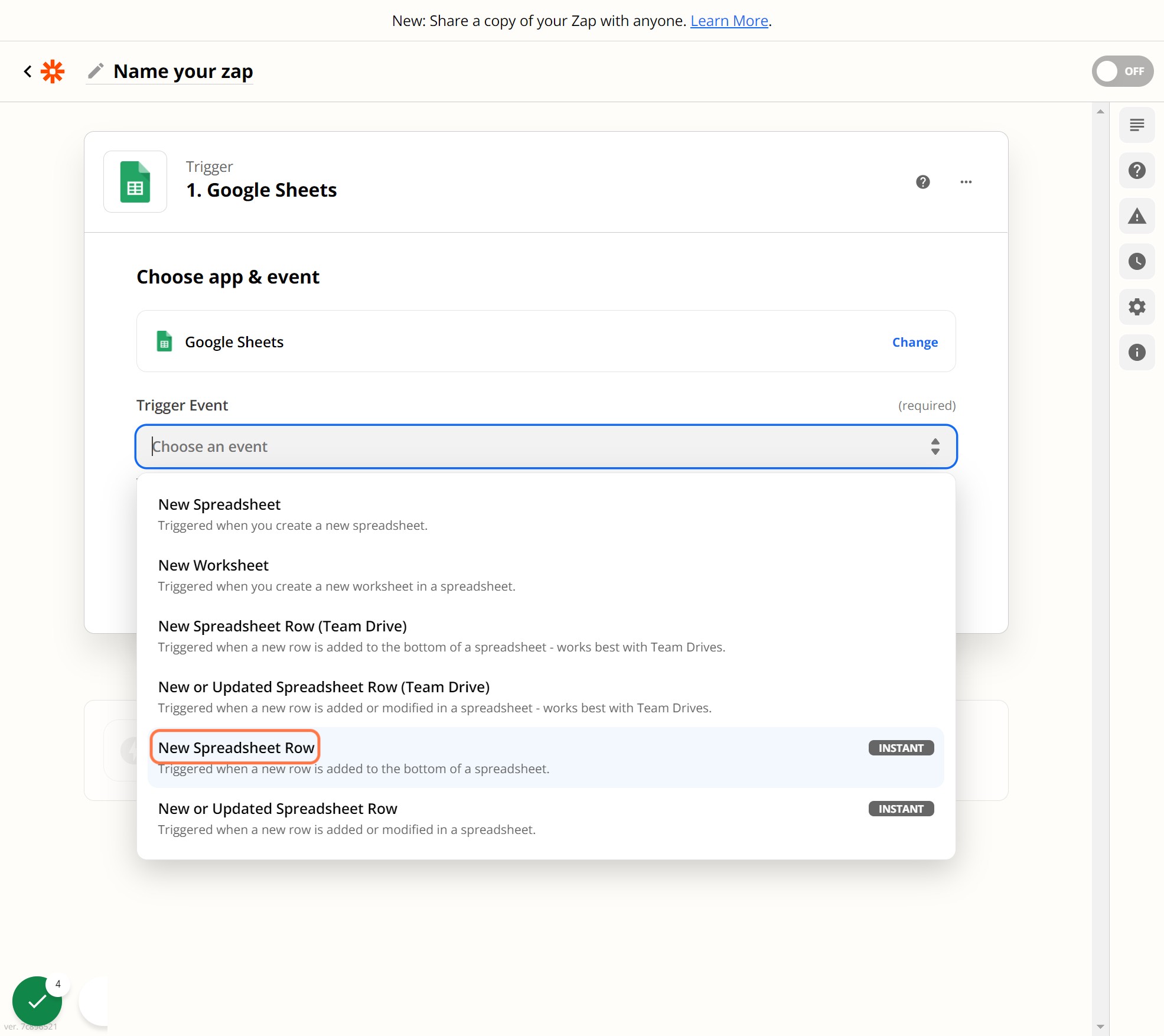Image resolution: width=1164 pixels, height=1036 pixels.
Task: Go back using the left chevron arrow
Action: click(28, 71)
